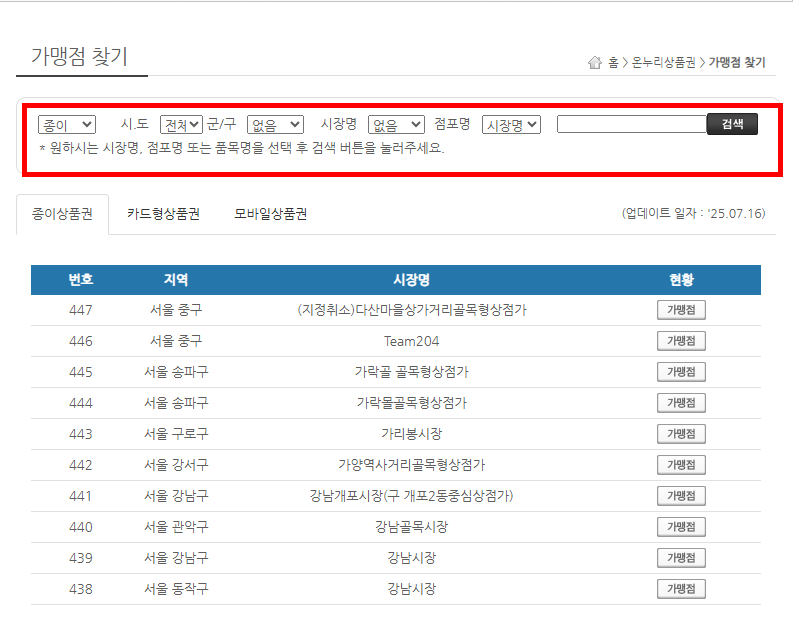Switch to the 모바일상품권 tab
799x623 pixels.
(x=271, y=214)
